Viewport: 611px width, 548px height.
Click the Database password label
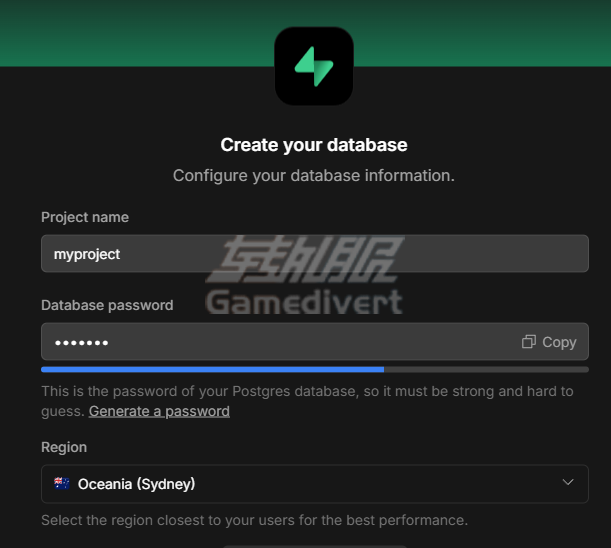point(107,305)
